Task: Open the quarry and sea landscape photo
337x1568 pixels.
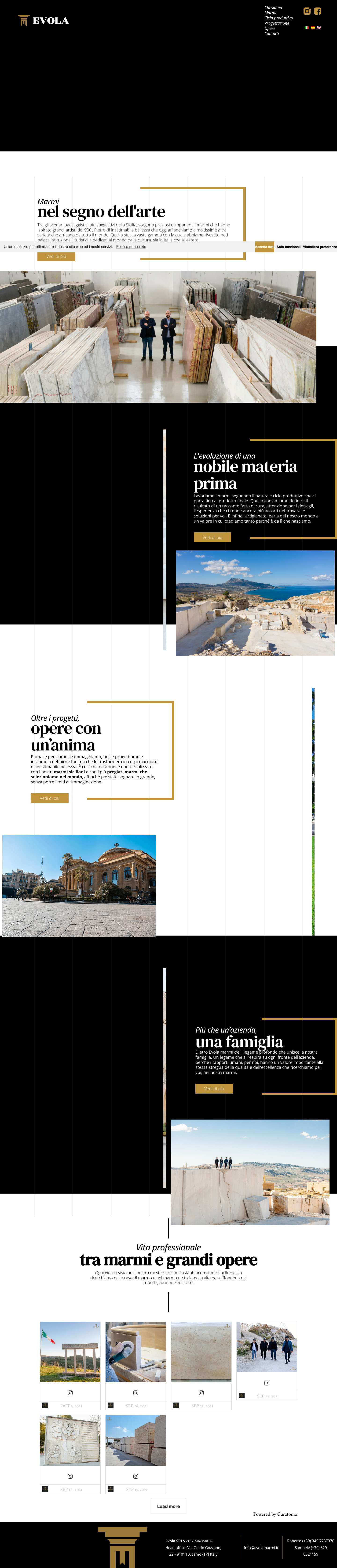Action: 255,603
